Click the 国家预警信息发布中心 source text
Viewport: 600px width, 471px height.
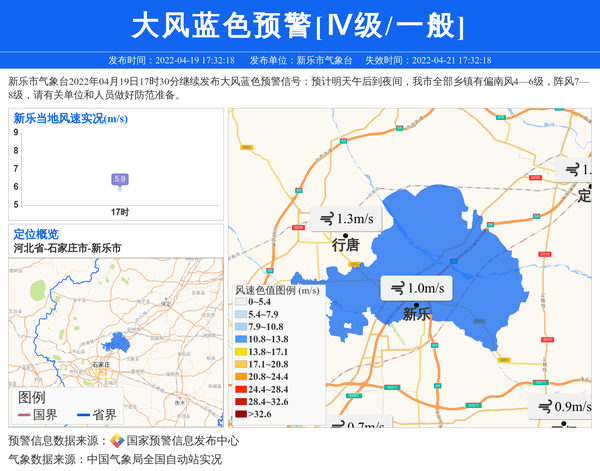183,441
